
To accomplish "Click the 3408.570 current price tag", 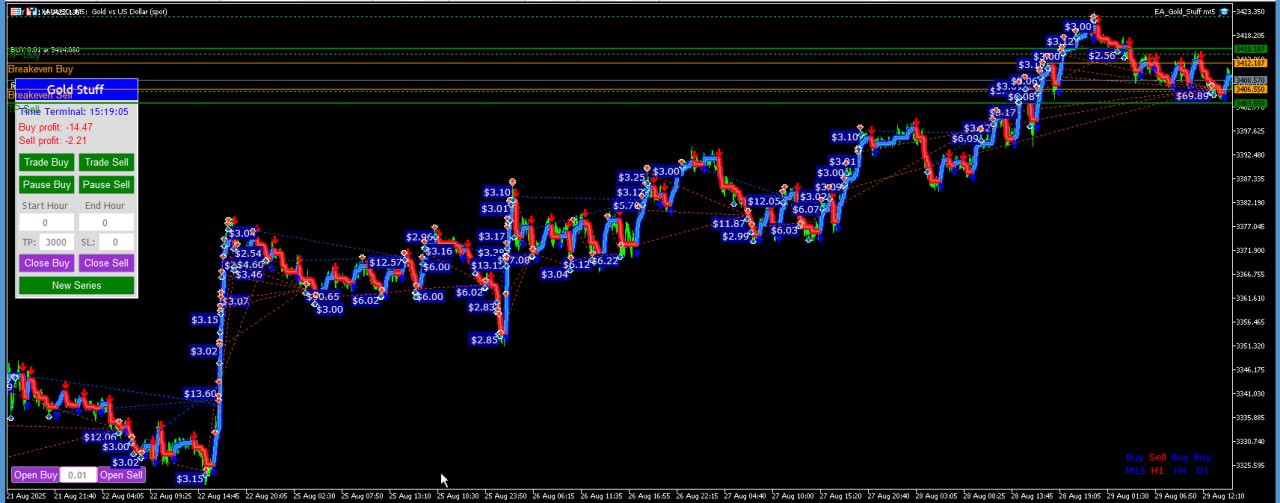I will (x=1251, y=80).
